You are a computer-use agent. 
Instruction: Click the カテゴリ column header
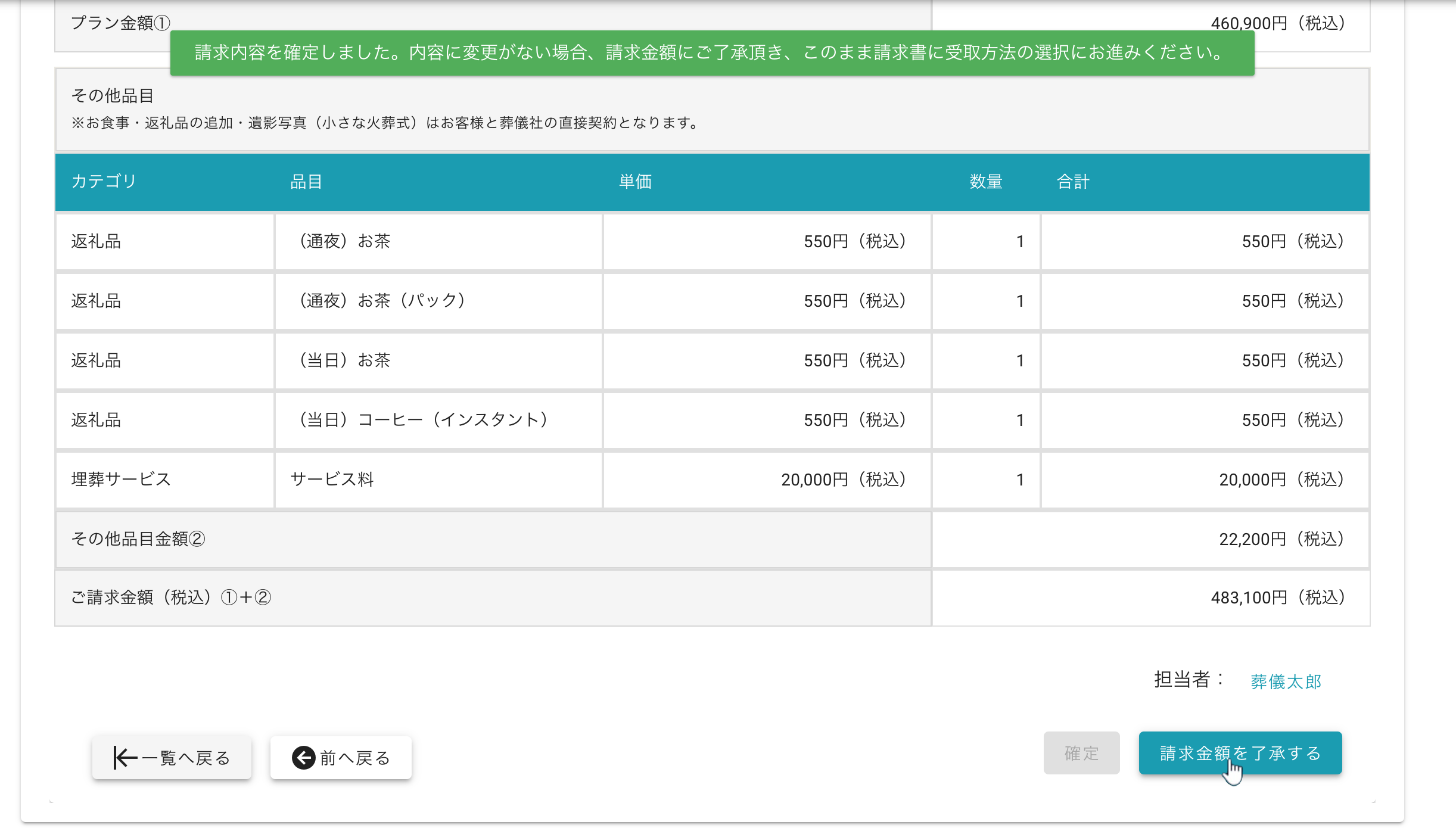click(x=104, y=181)
